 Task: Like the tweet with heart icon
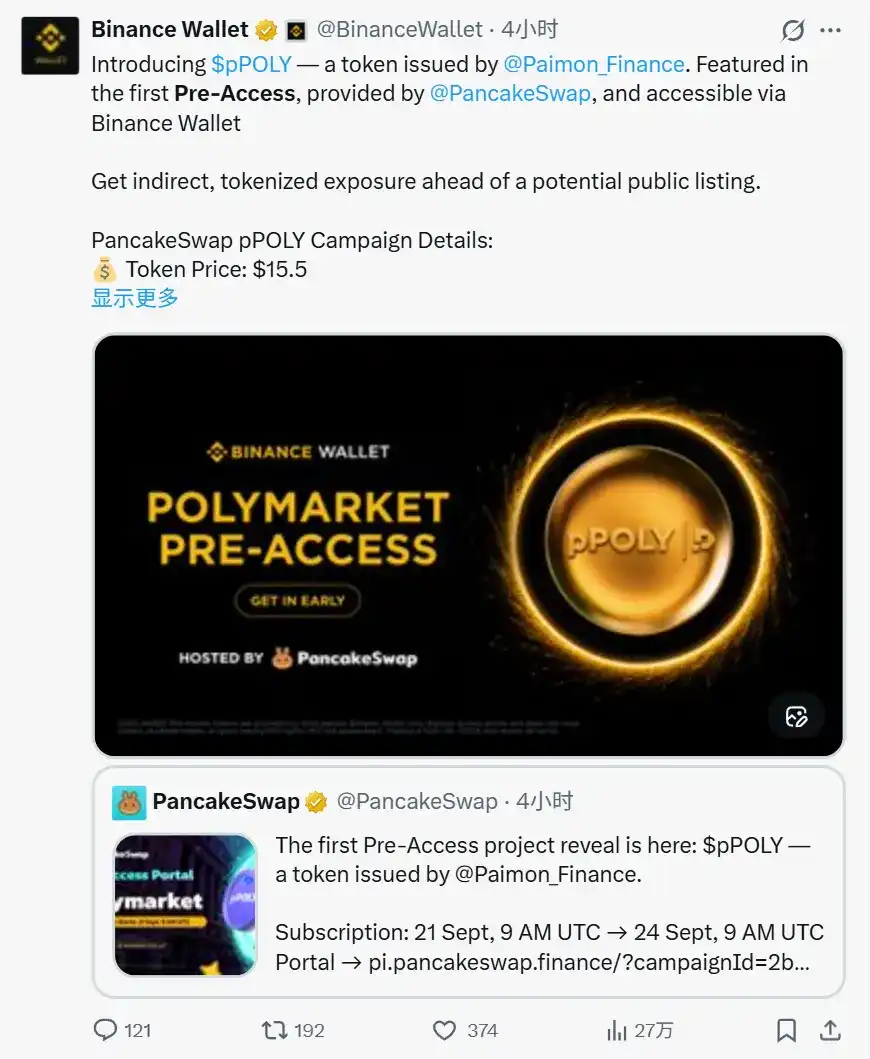[444, 1031]
